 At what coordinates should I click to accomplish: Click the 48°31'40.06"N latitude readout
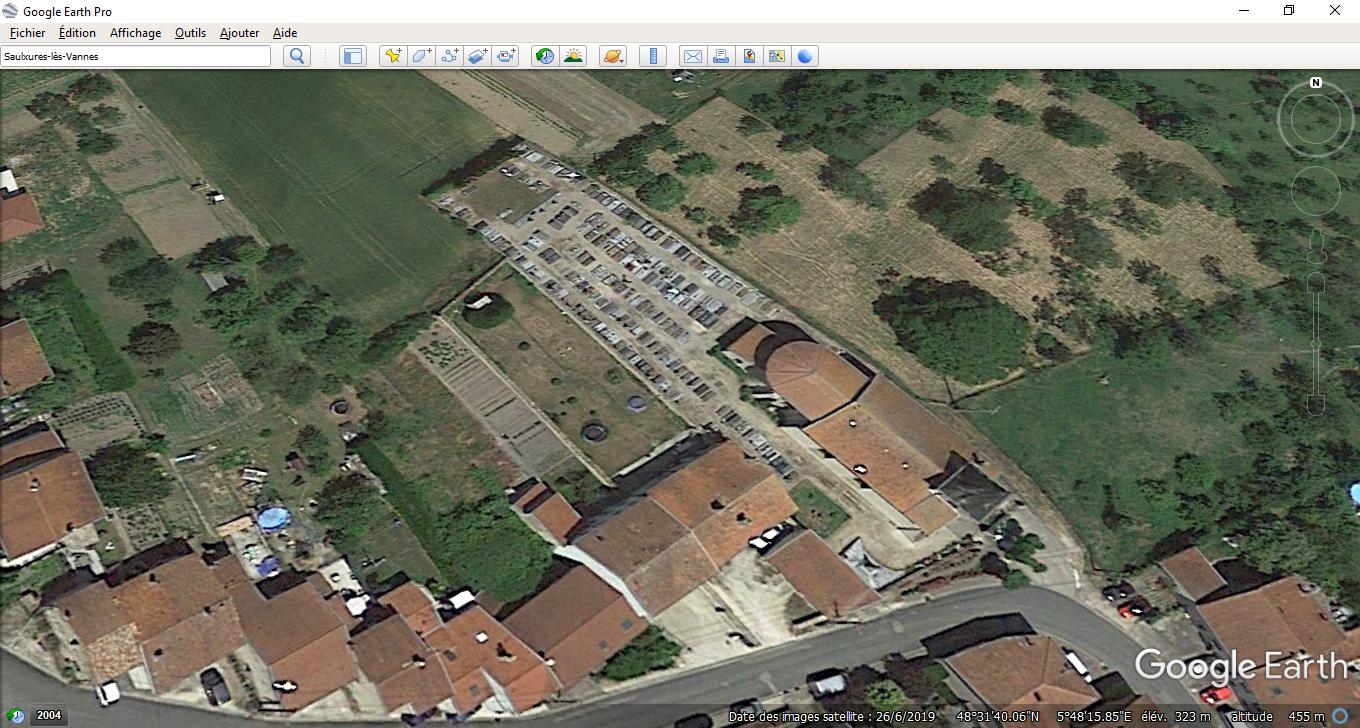[997, 716]
